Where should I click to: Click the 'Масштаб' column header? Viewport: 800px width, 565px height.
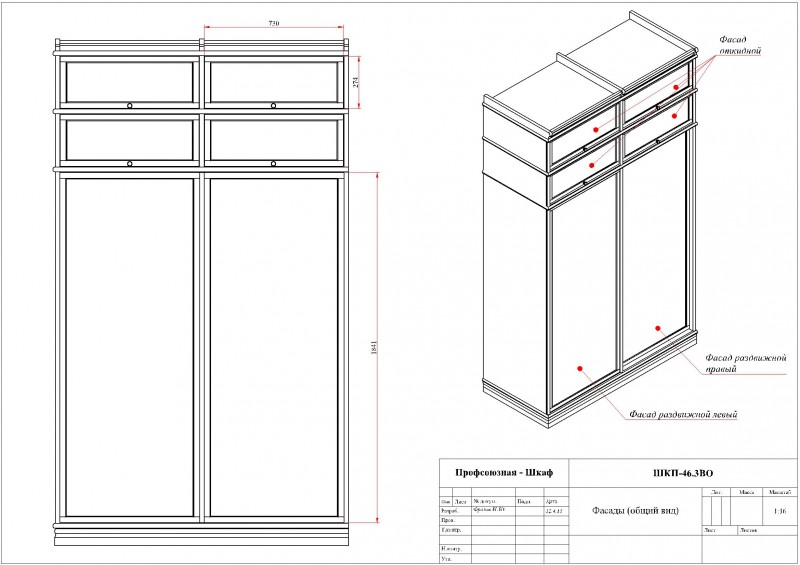point(780,492)
